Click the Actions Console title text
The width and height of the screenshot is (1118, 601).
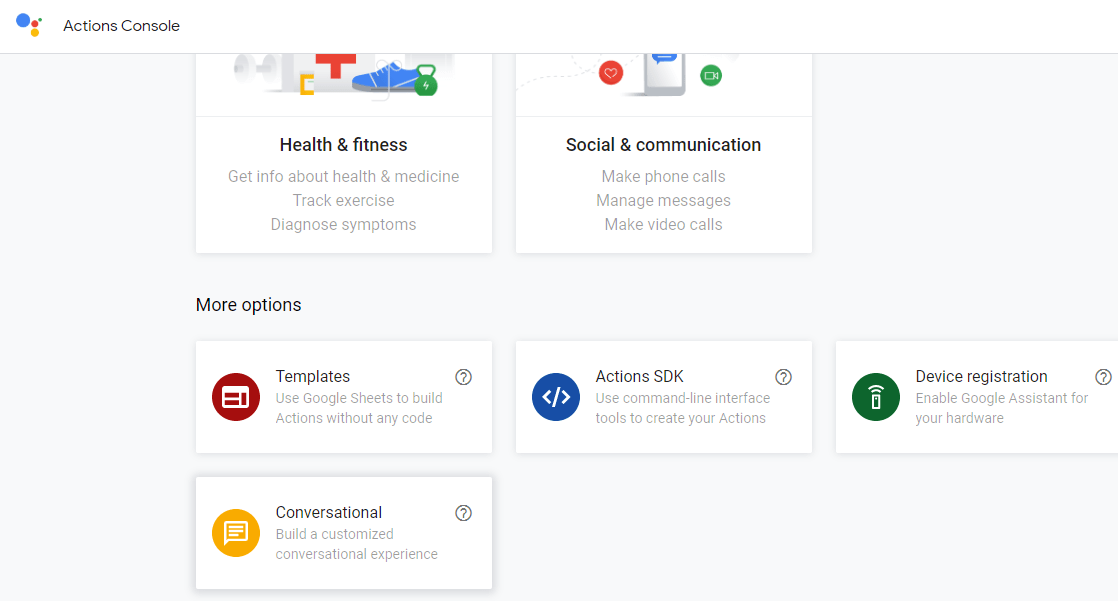tap(121, 25)
